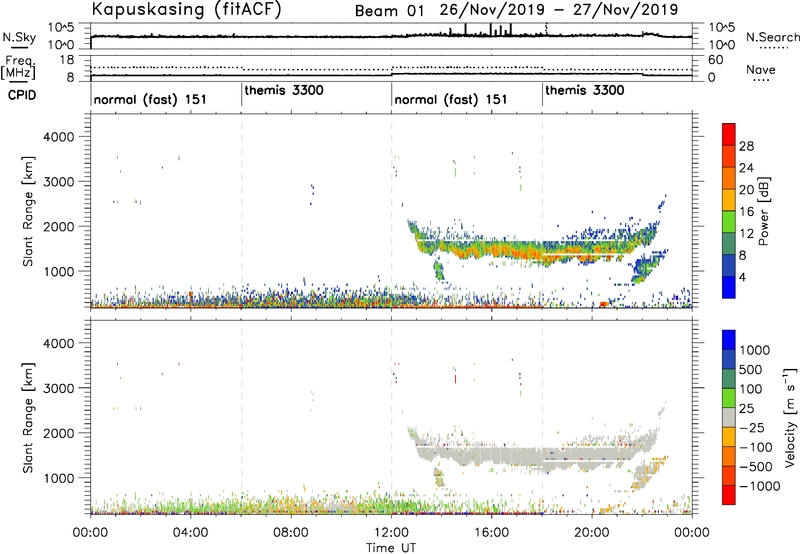Click the '60' tick on Nave axis
Screen dimensions: 800x554
point(716,60)
